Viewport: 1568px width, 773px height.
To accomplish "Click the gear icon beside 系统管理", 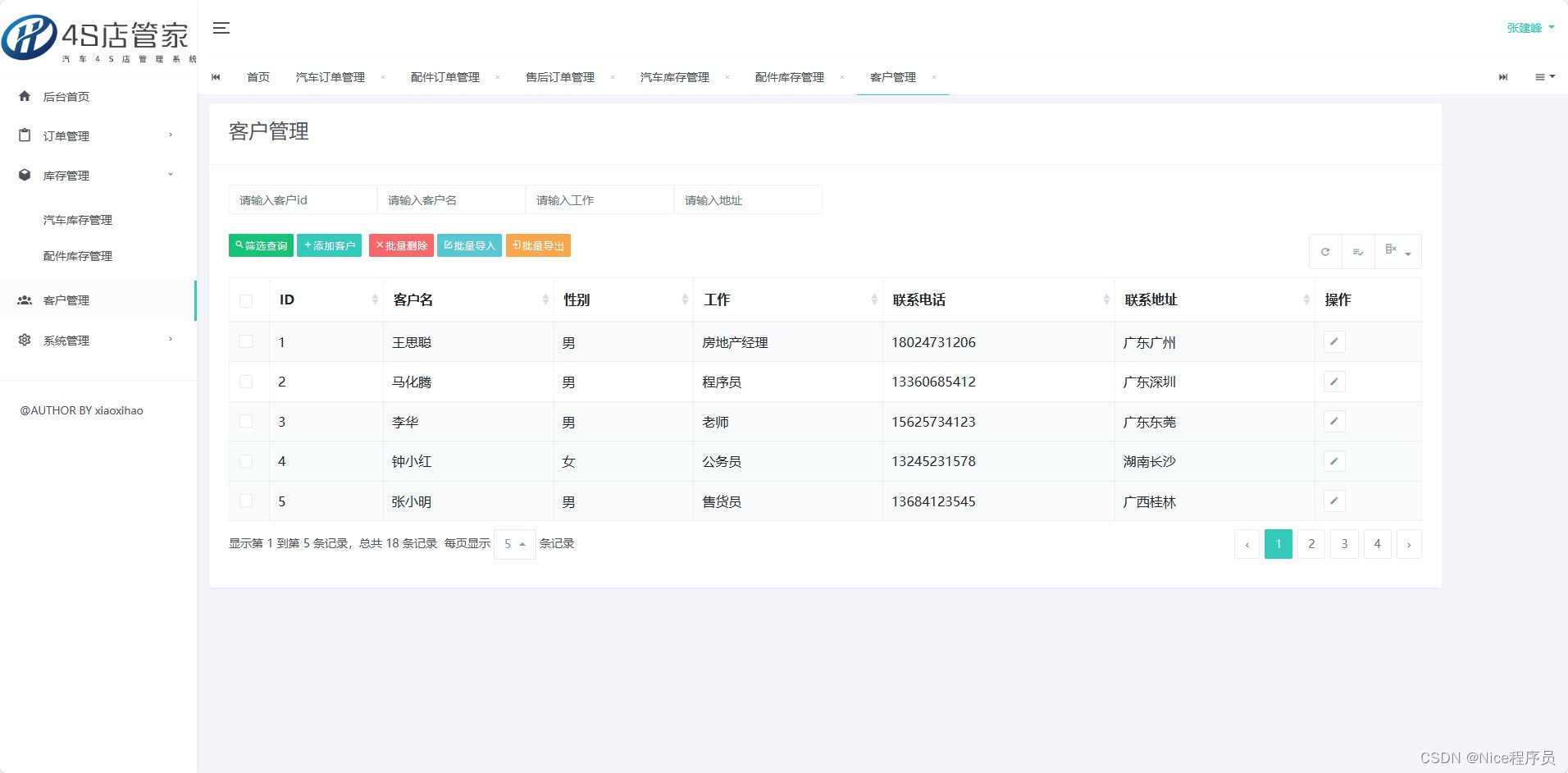I will pos(25,340).
